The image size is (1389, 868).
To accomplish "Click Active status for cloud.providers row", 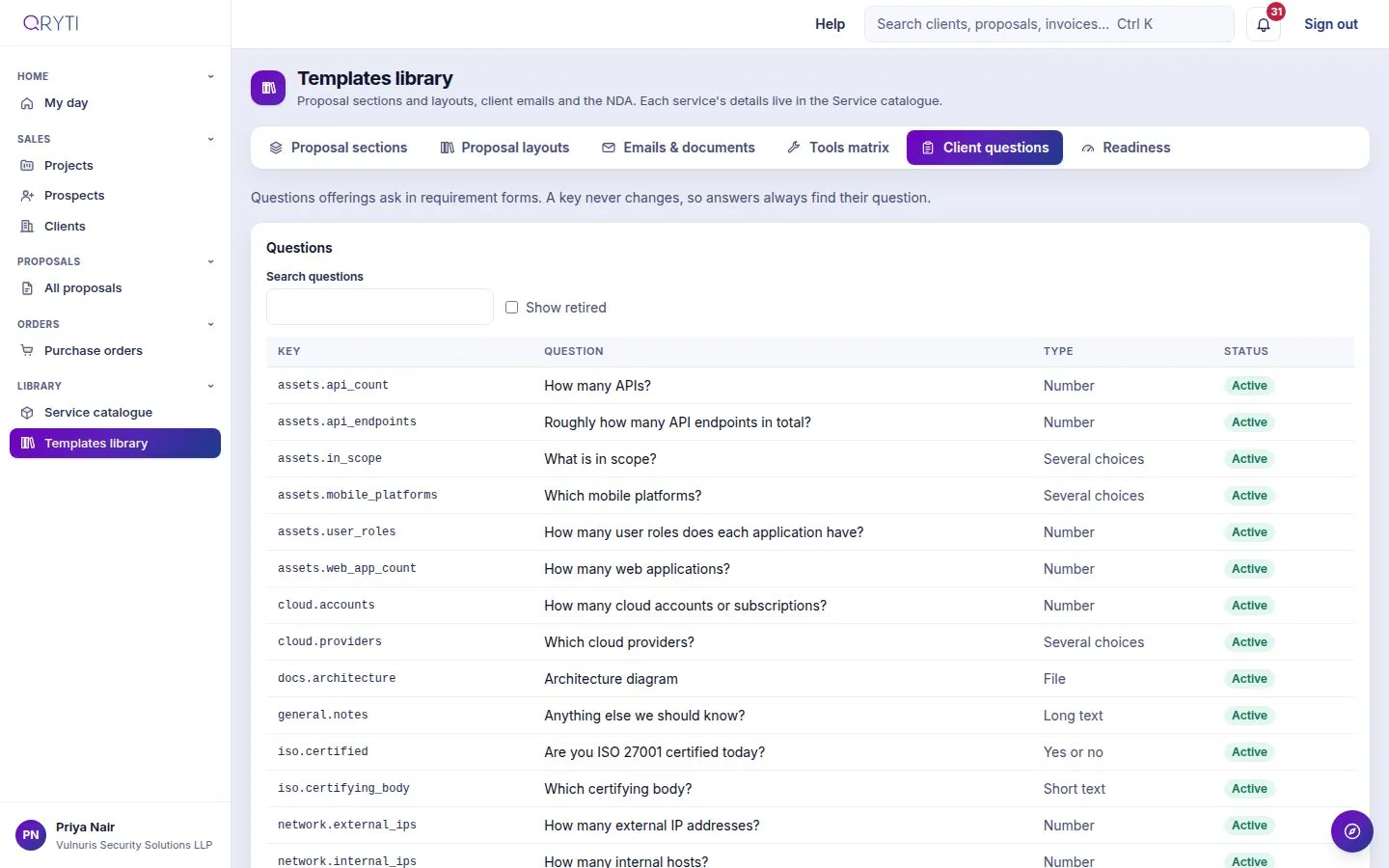I will pyautogui.click(x=1249, y=642).
